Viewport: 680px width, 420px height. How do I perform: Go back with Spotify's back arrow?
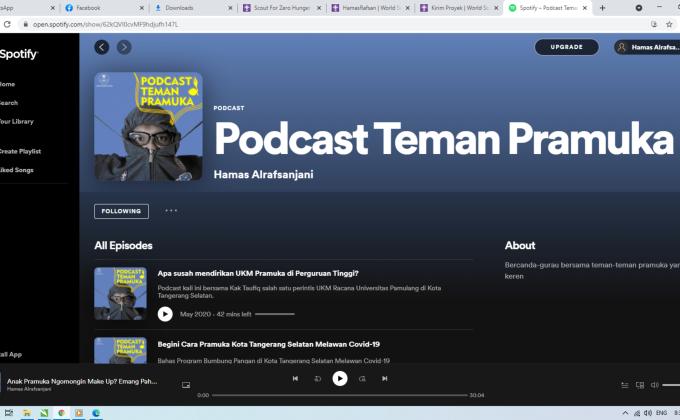[x=102, y=47]
